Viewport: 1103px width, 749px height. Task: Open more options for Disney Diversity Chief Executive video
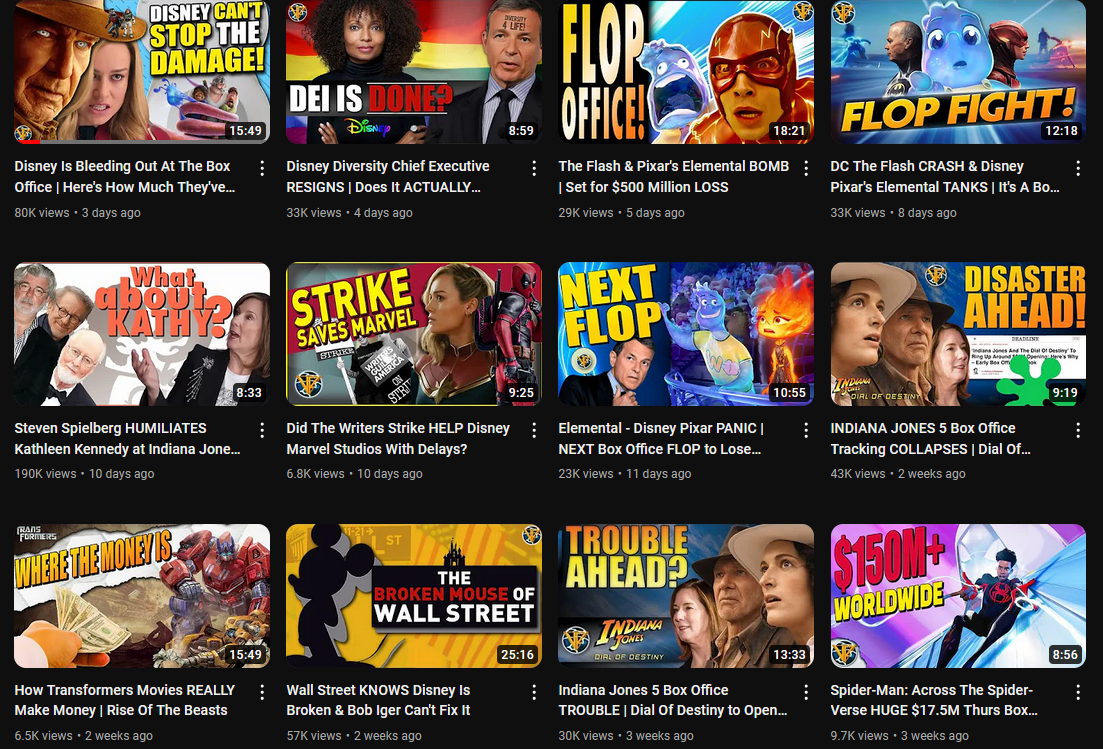pos(534,168)
